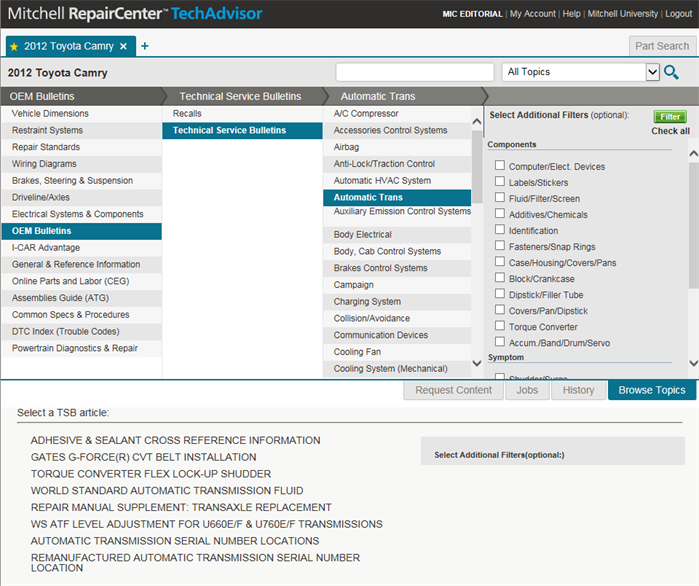Open the Help link
The width and height of the screenshot is (699, 586).
coord(572,14)
